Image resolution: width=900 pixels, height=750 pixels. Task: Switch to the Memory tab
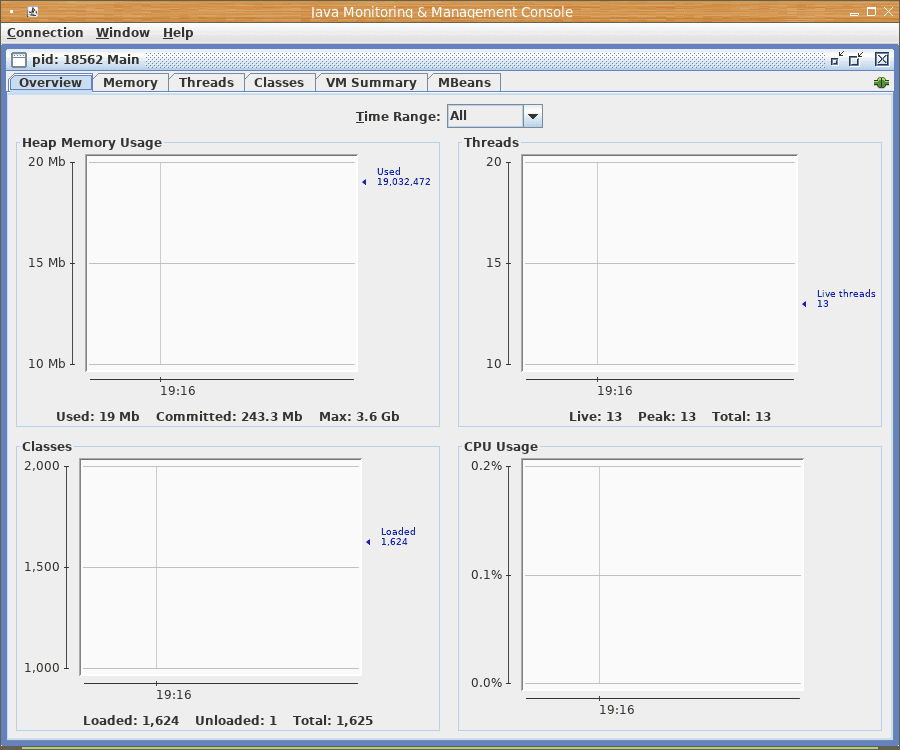tap(130, 83)
